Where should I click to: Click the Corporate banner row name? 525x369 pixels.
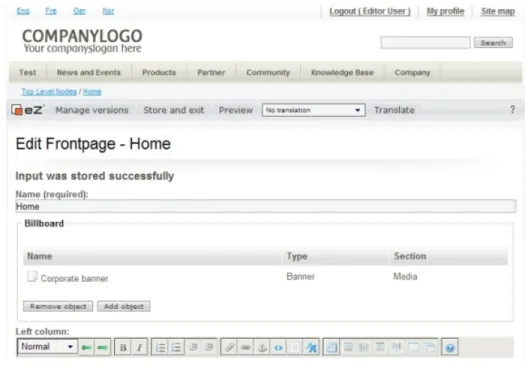click(x=74, y=278)
